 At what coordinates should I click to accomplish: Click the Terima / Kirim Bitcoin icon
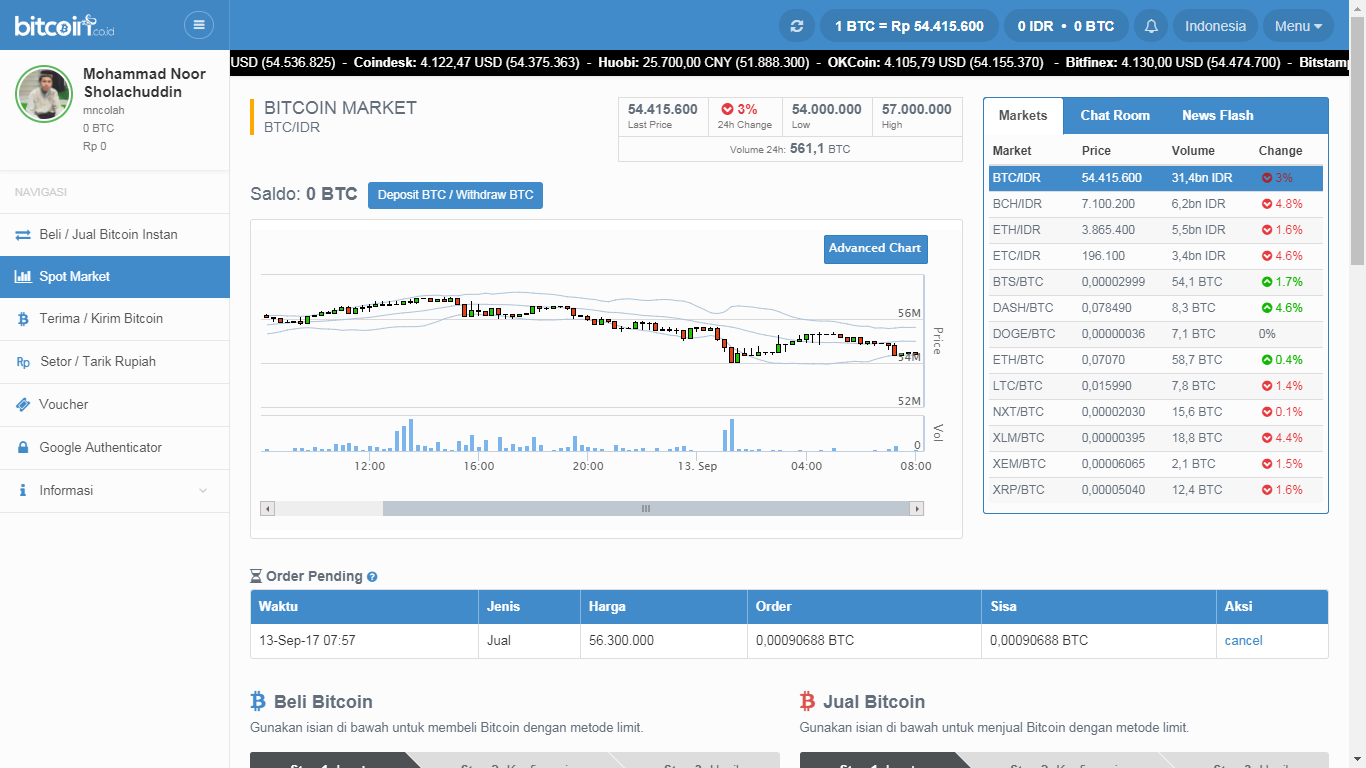(x=22, y=319)
